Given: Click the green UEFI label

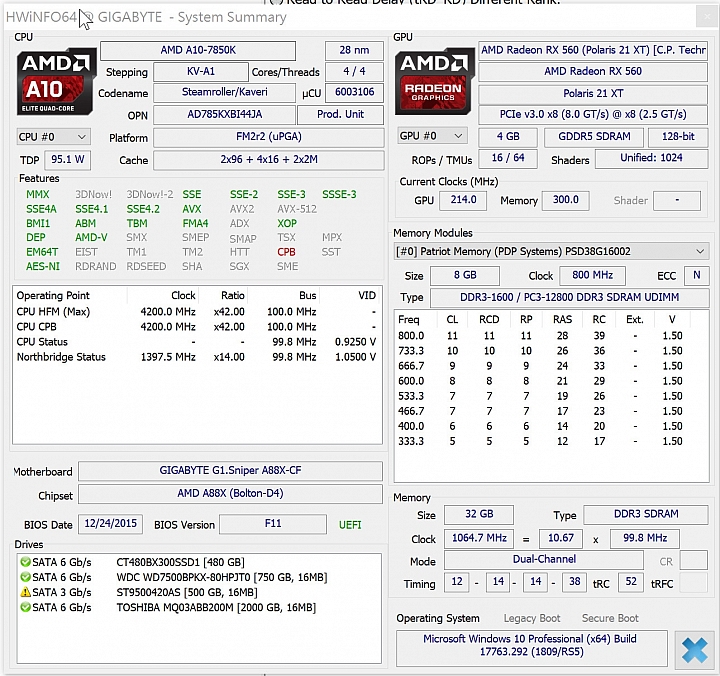Looking at the screenshot, I should click(350, 525).
